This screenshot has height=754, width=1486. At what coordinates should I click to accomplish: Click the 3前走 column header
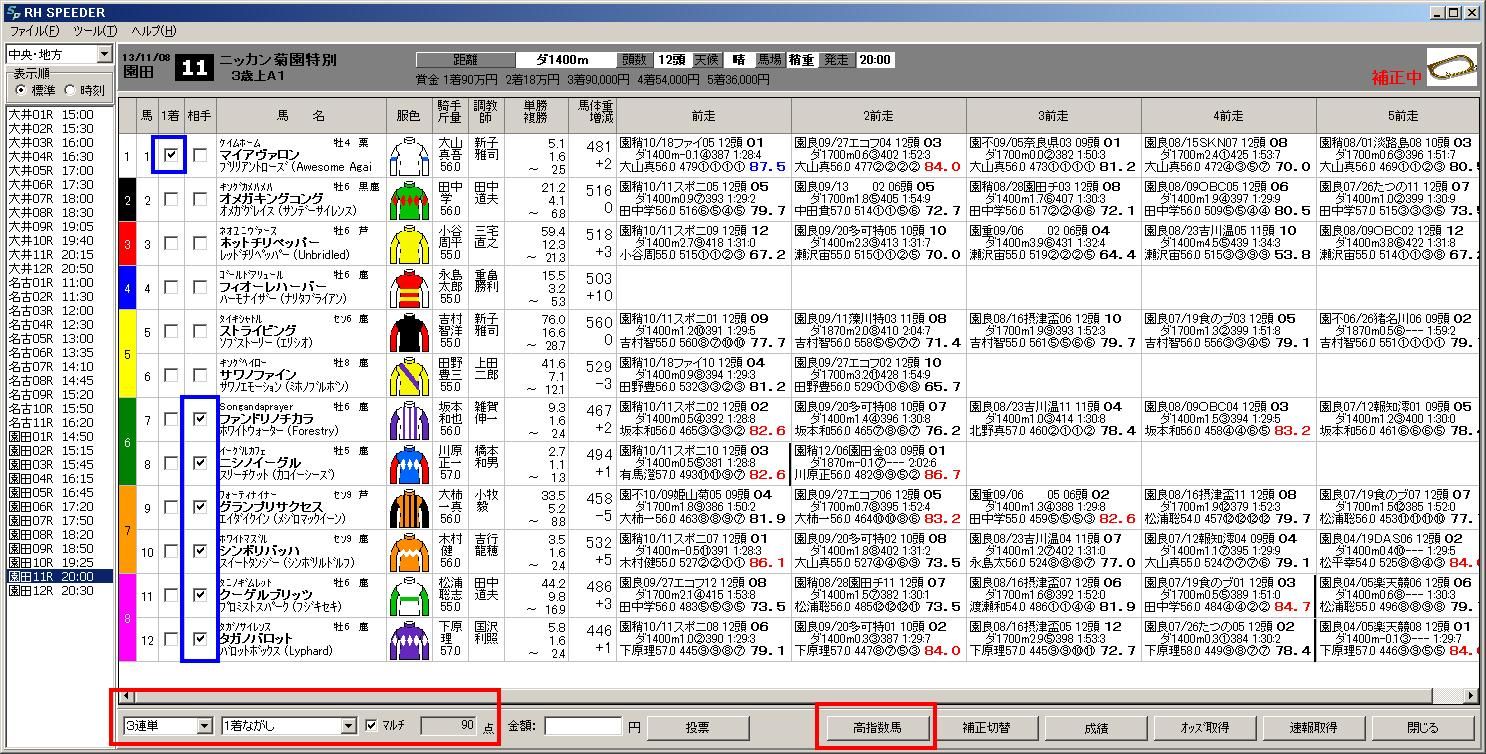click(1054, 116)
